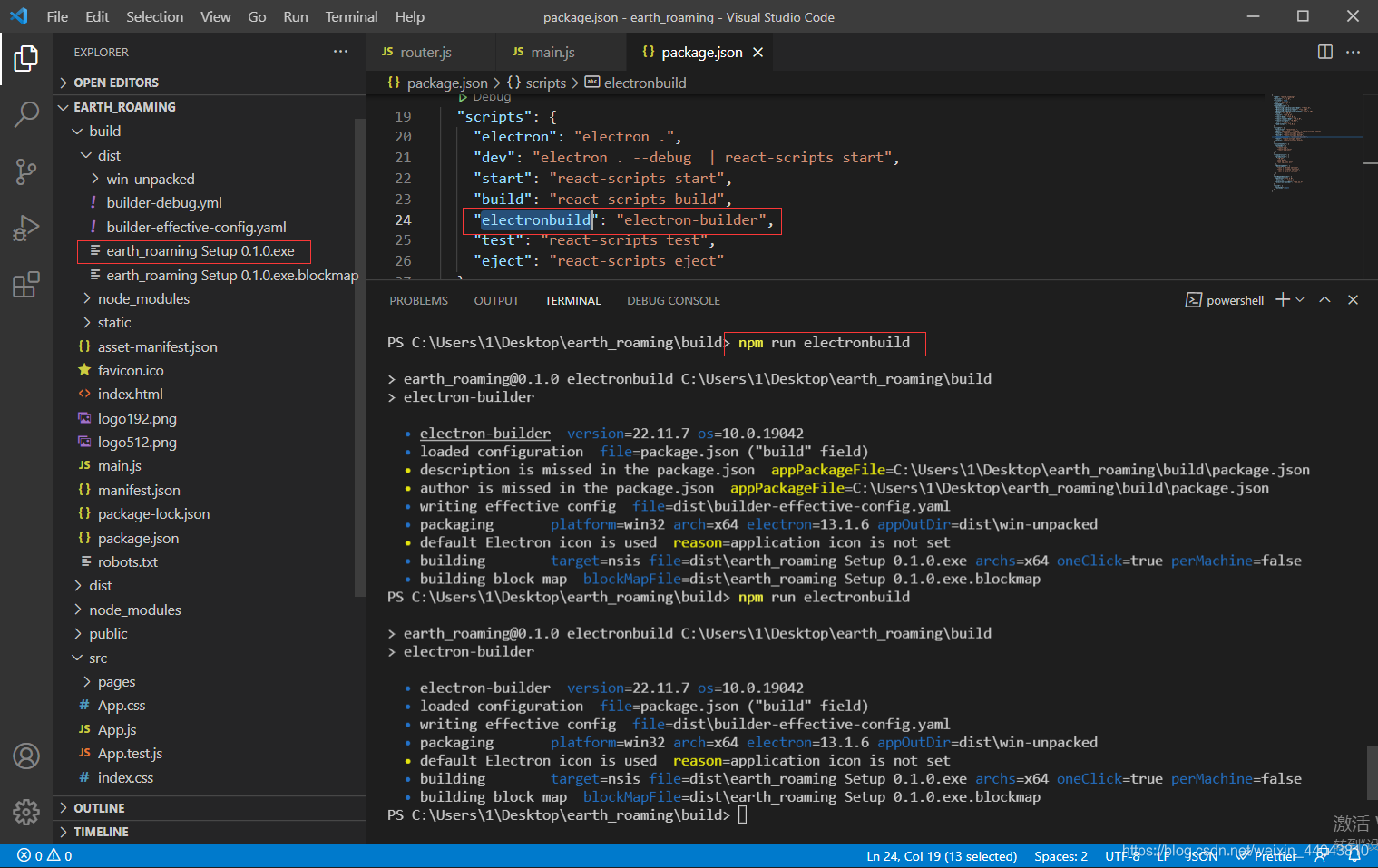The width and height of the screenshot is (1378, 868).
Task: Expand the OUTLINE section
Action: [209, 808]
